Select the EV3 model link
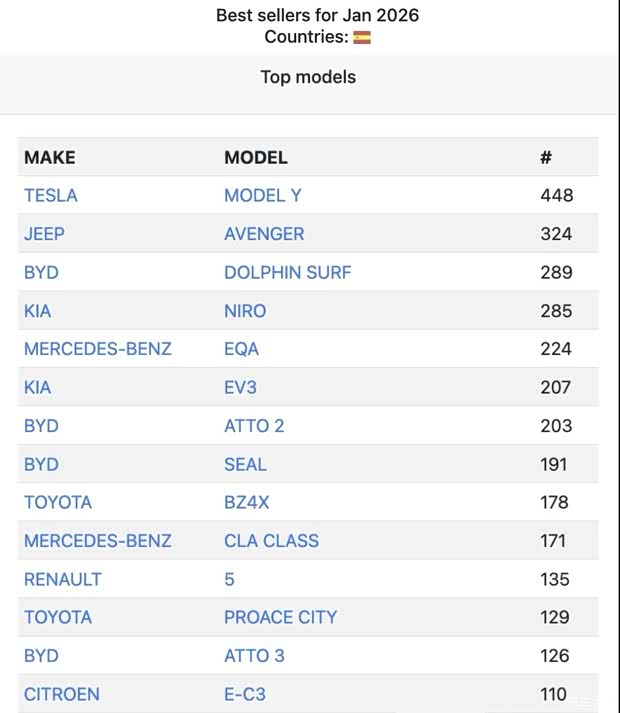Image resolution: width=620 pixels, height=713 pixels. [240, 387]
